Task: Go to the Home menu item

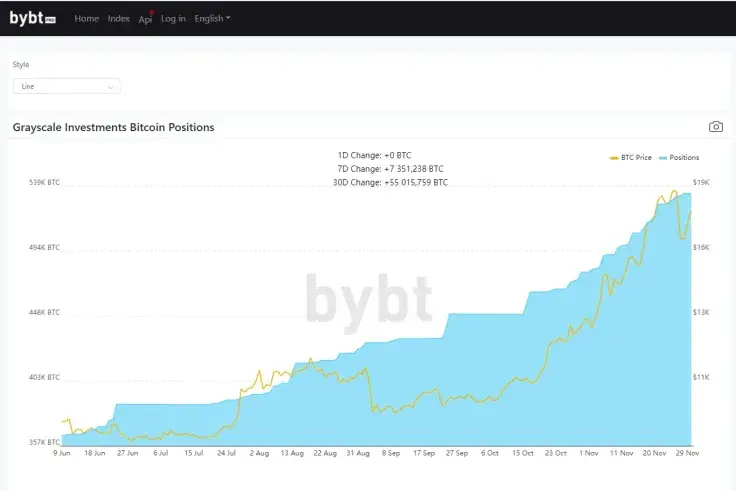Action: coord(87,18)
